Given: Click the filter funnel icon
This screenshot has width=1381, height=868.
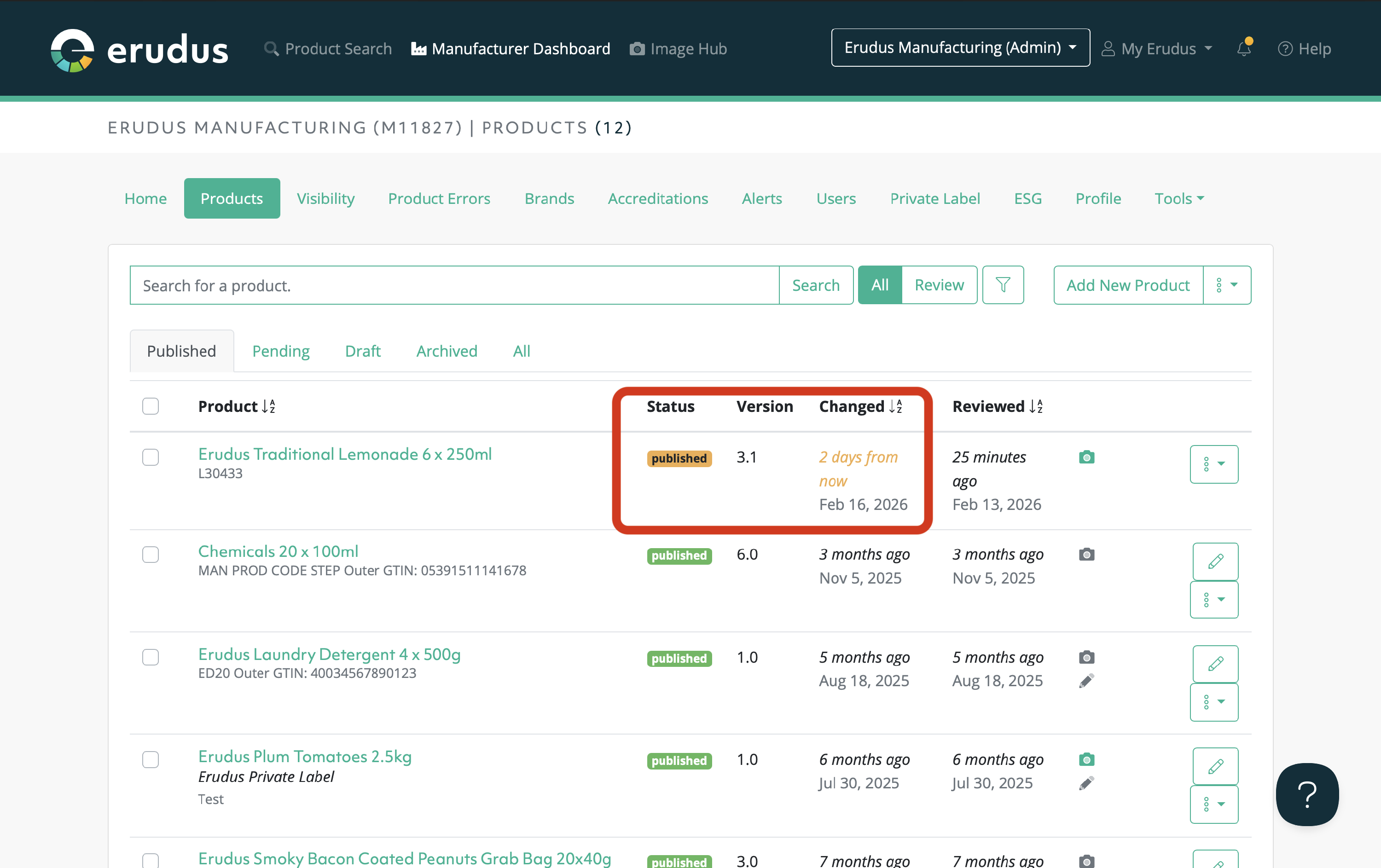Looking at the screenshot, I should (1003, 285).
